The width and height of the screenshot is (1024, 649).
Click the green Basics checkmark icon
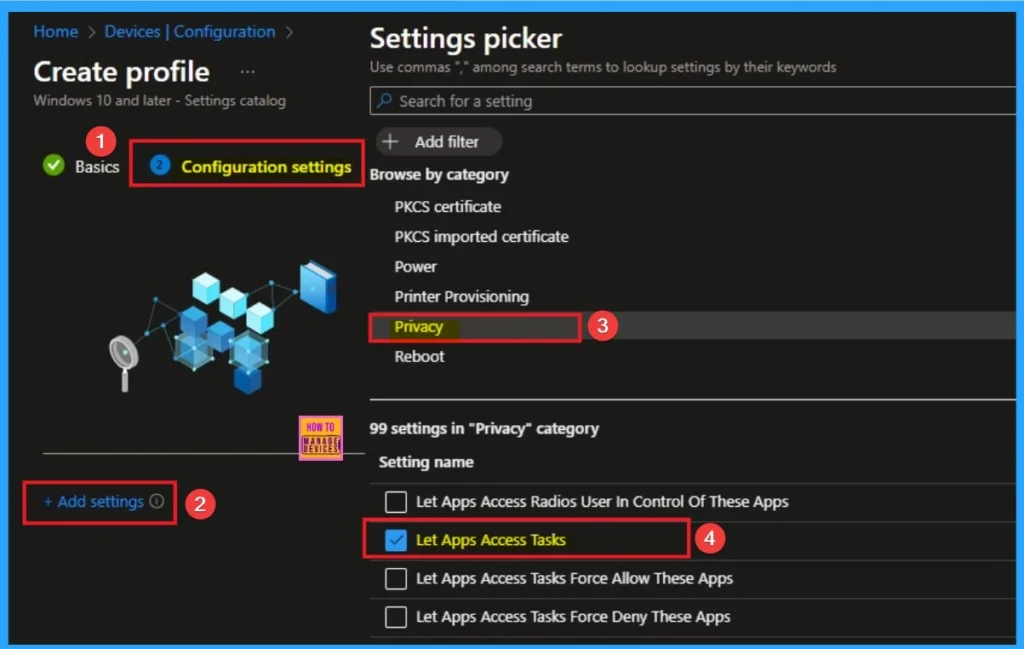pos(54,166)
